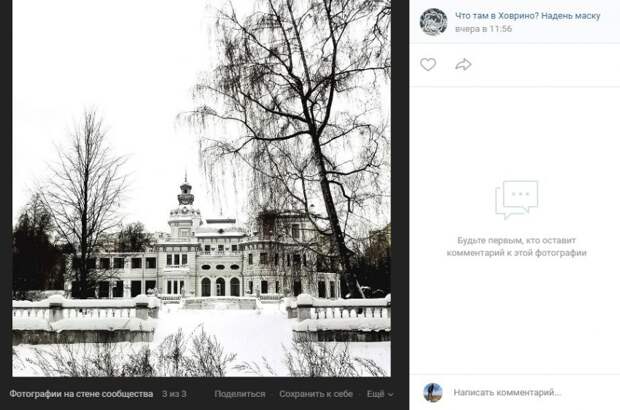Click the 'Будьте первым' comment prompt text
Screen dimensions: 620x410
(x=516, y=246)
